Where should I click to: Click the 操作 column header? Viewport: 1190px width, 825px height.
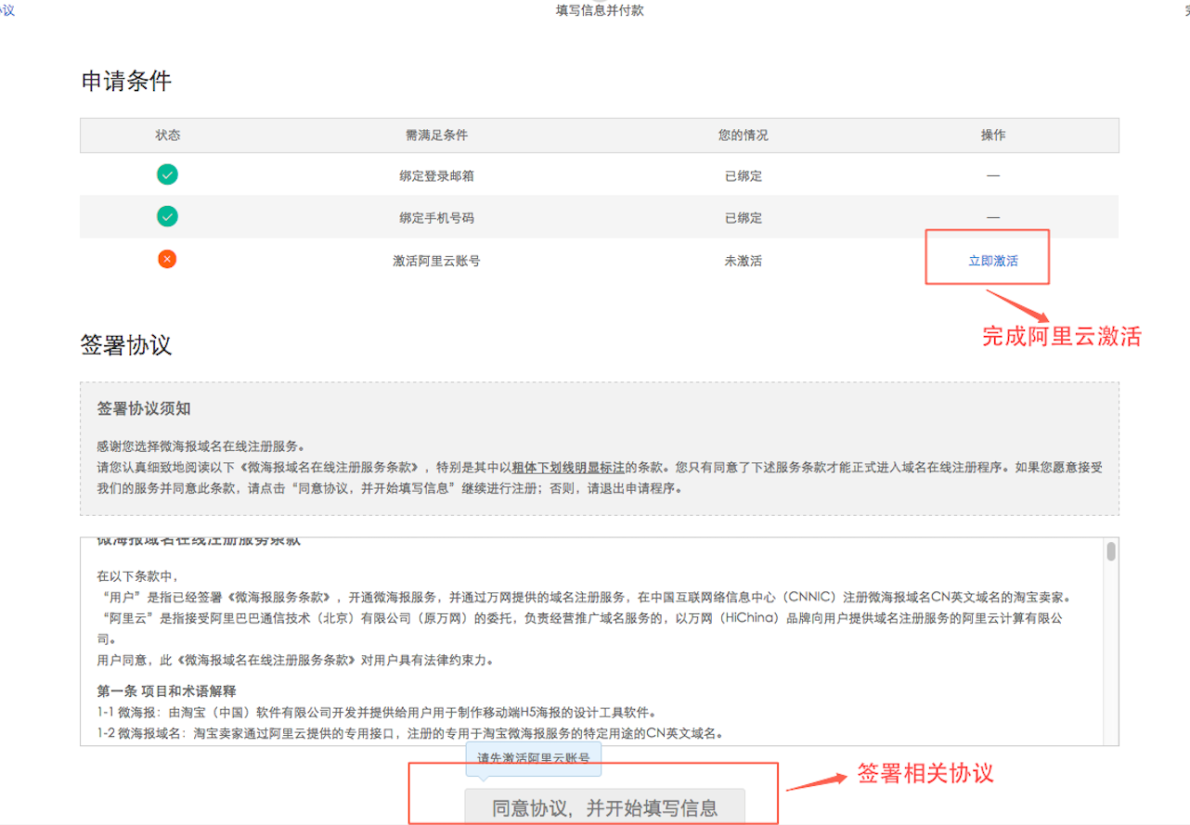point(992,135)
